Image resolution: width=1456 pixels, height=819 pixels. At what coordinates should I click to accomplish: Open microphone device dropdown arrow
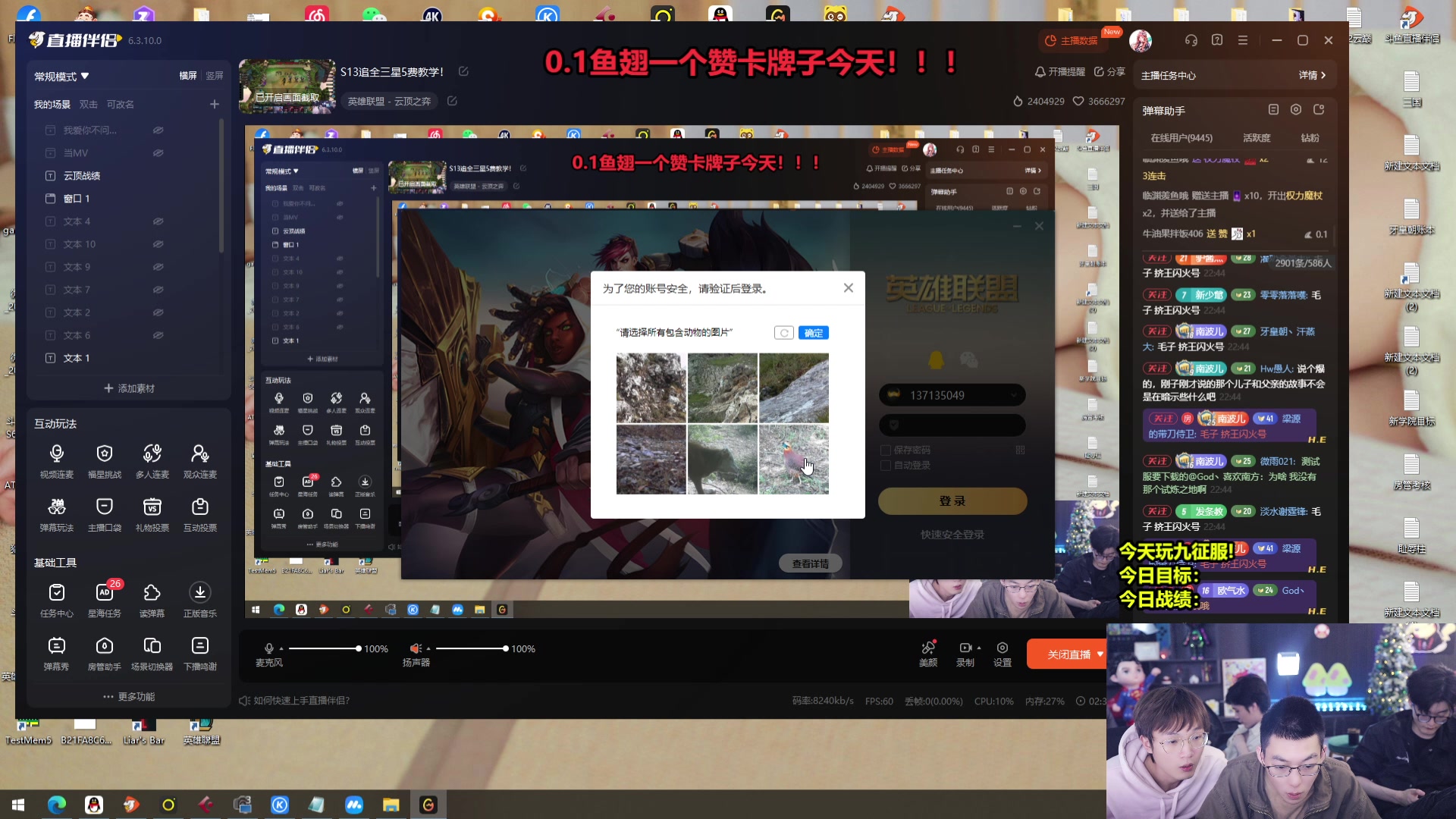(281, 649)
